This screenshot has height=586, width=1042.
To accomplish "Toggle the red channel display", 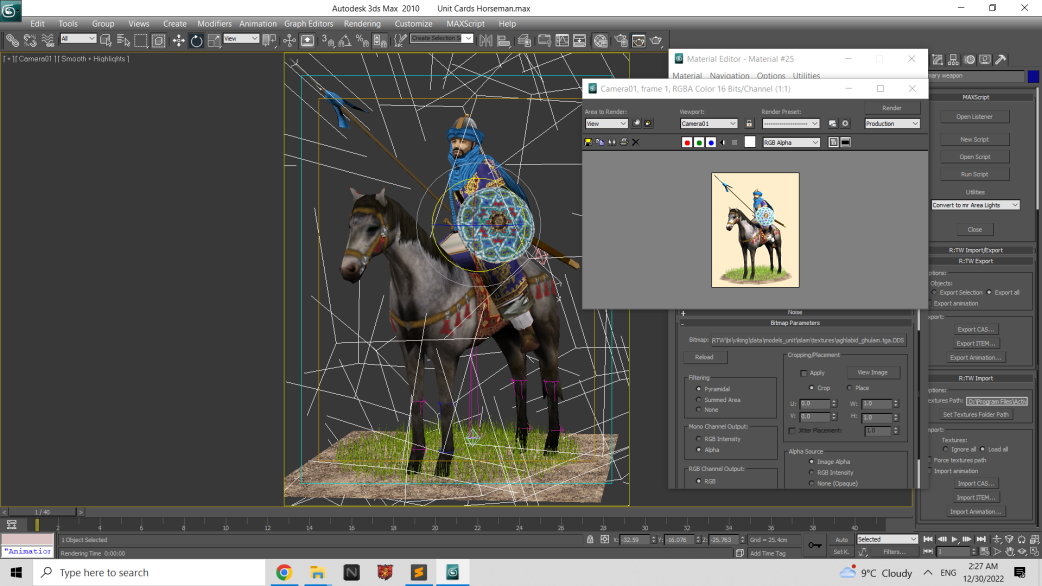I will point(687,142).
